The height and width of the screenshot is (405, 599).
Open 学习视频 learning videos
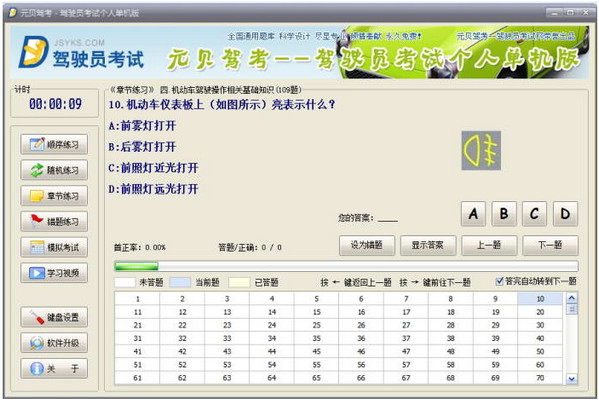tap(54, 273)
